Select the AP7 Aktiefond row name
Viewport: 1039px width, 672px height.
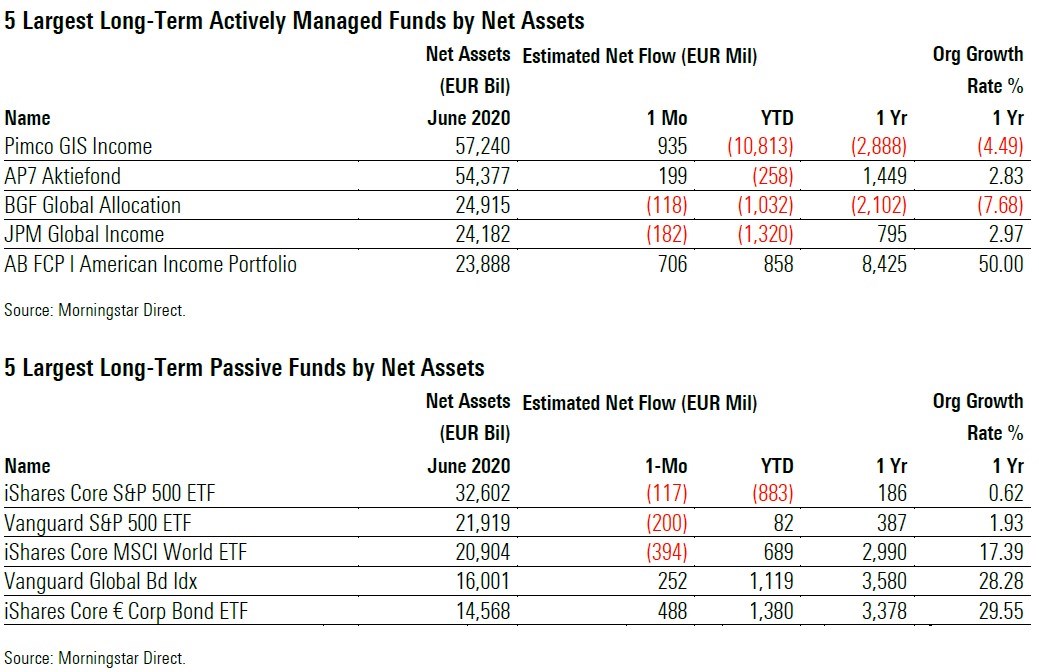pyautogui.click(x=63, y=176)
